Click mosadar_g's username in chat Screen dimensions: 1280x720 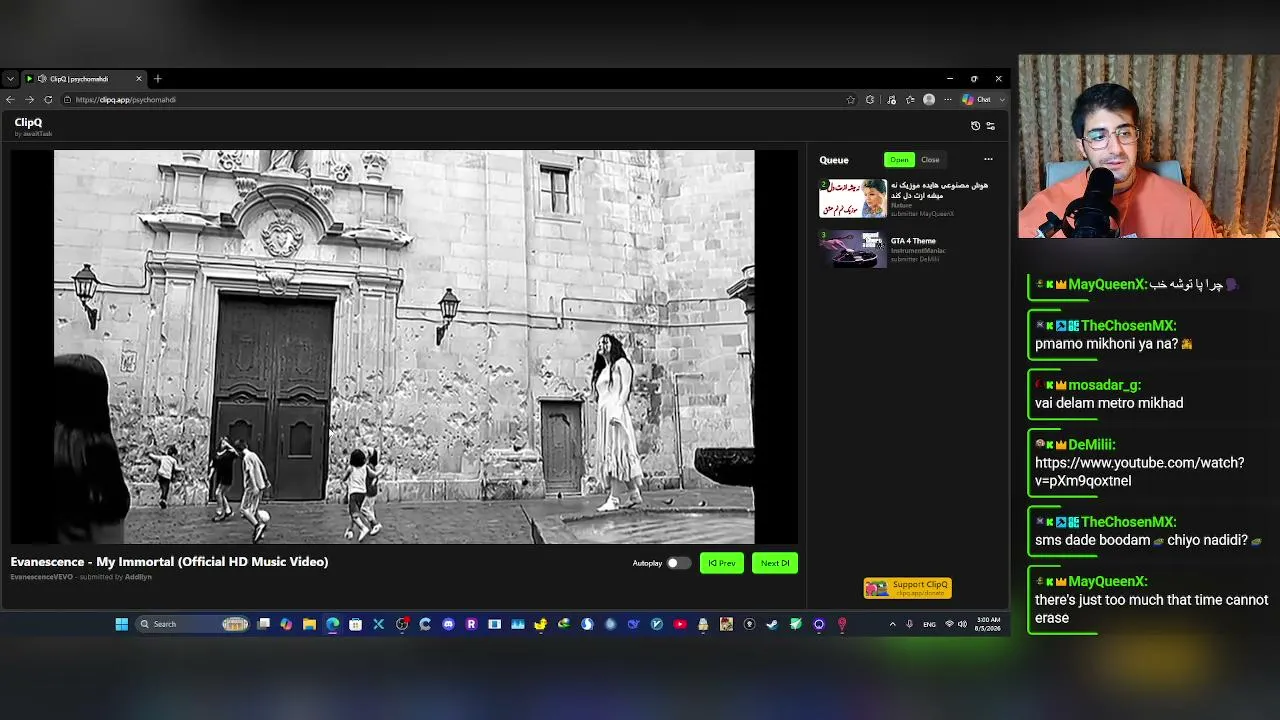(x=1104, y=385)
